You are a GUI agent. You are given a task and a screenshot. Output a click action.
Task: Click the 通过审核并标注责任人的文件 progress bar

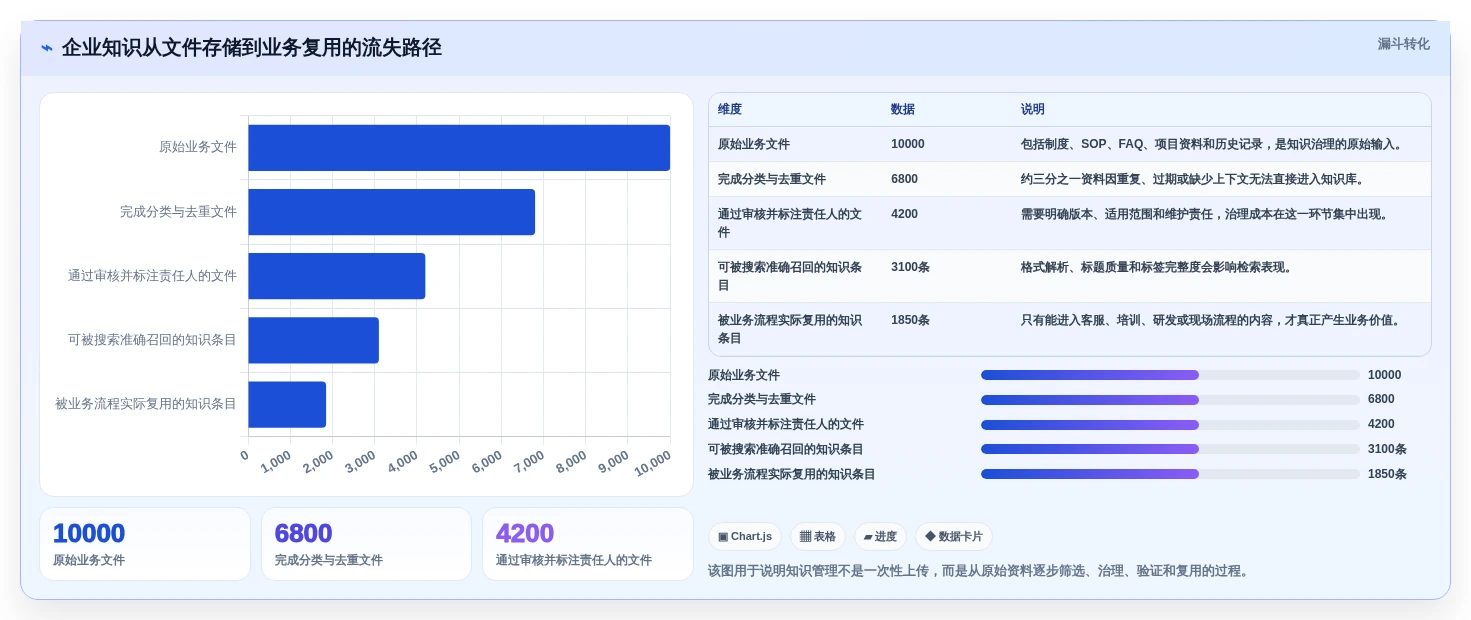[x=1170, y=425]
